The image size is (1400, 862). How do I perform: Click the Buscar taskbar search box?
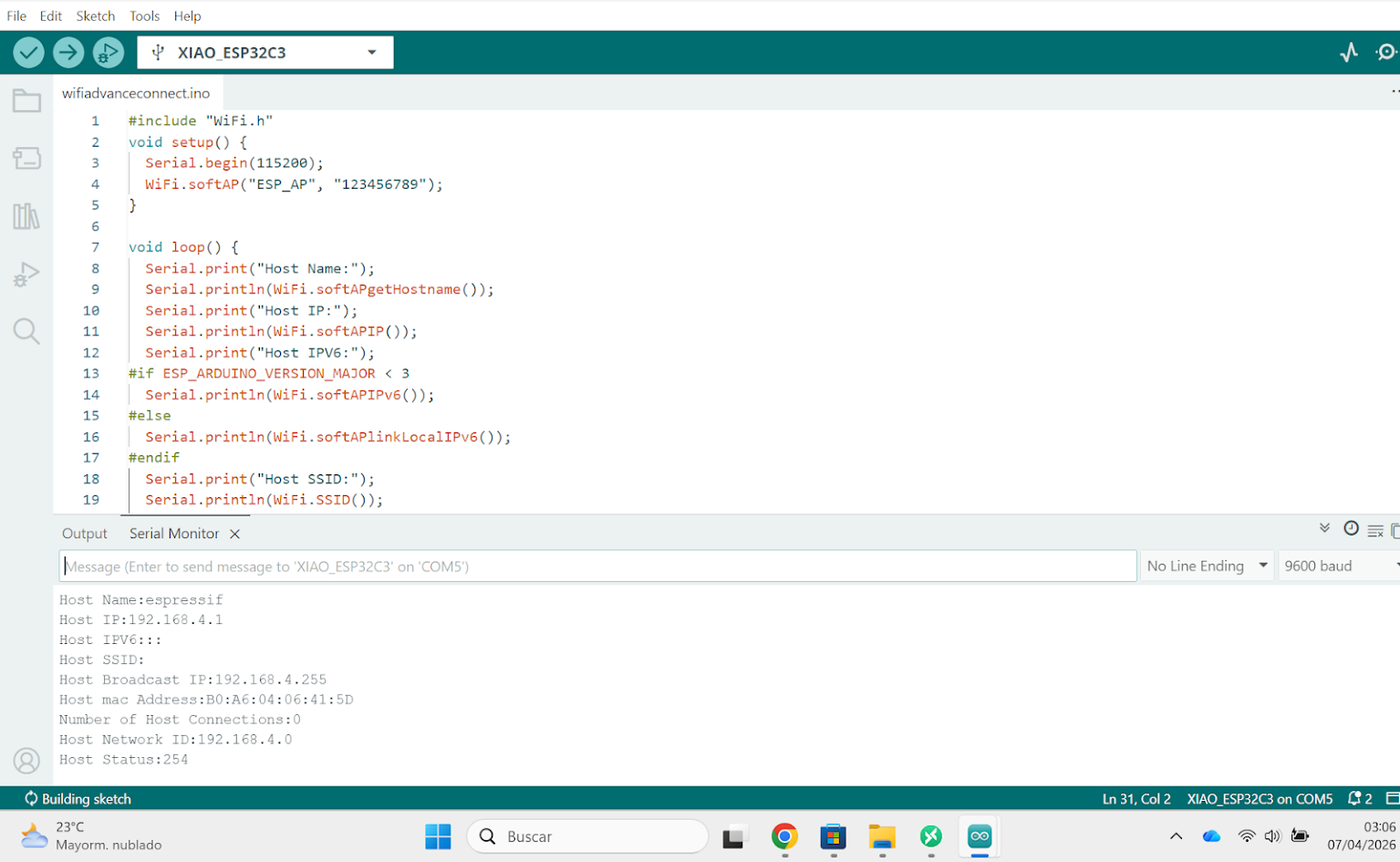point(587,836)
